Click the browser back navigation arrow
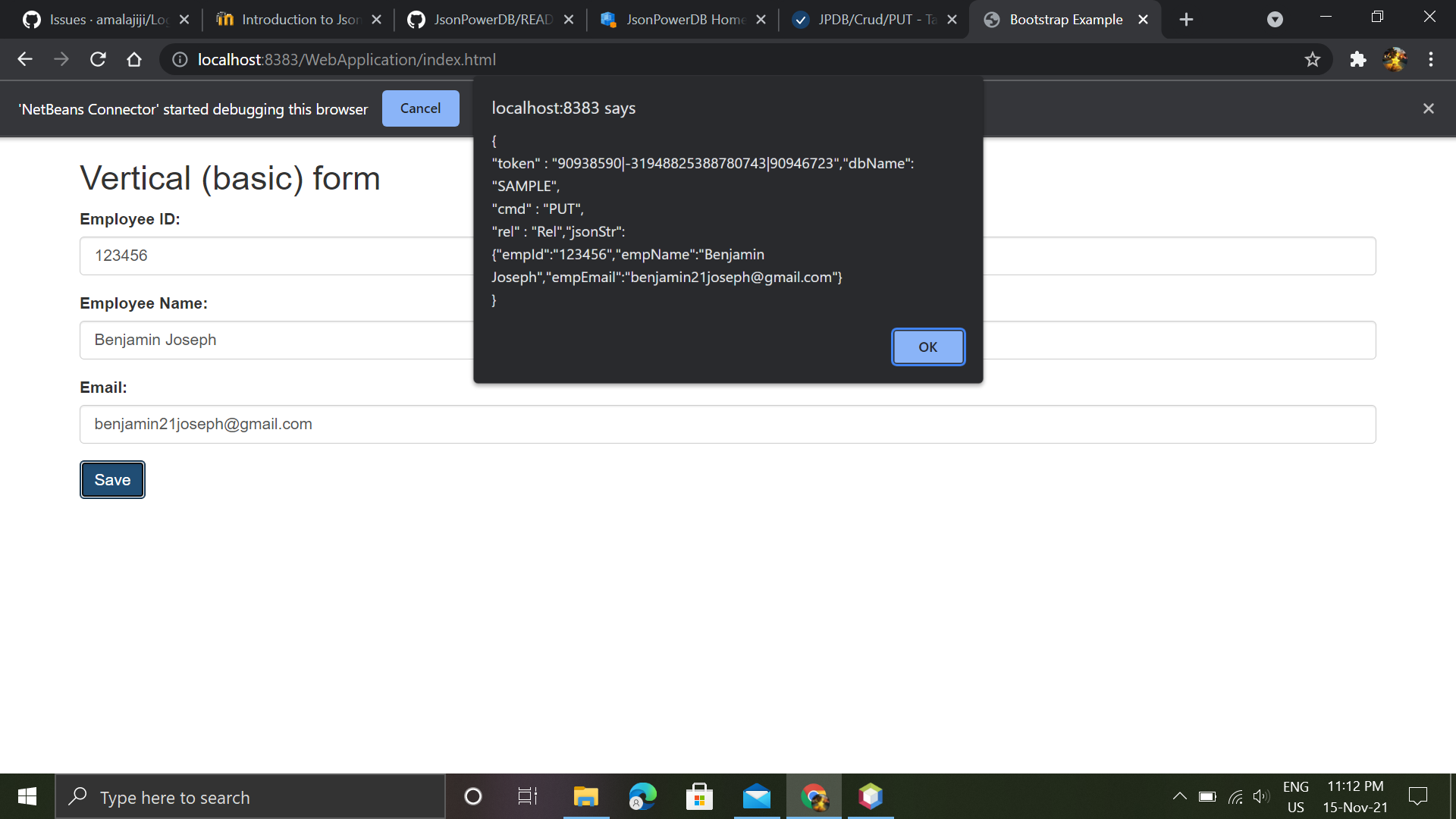The height and width of the screenshot is (819, 1456). tap(25, 59)
